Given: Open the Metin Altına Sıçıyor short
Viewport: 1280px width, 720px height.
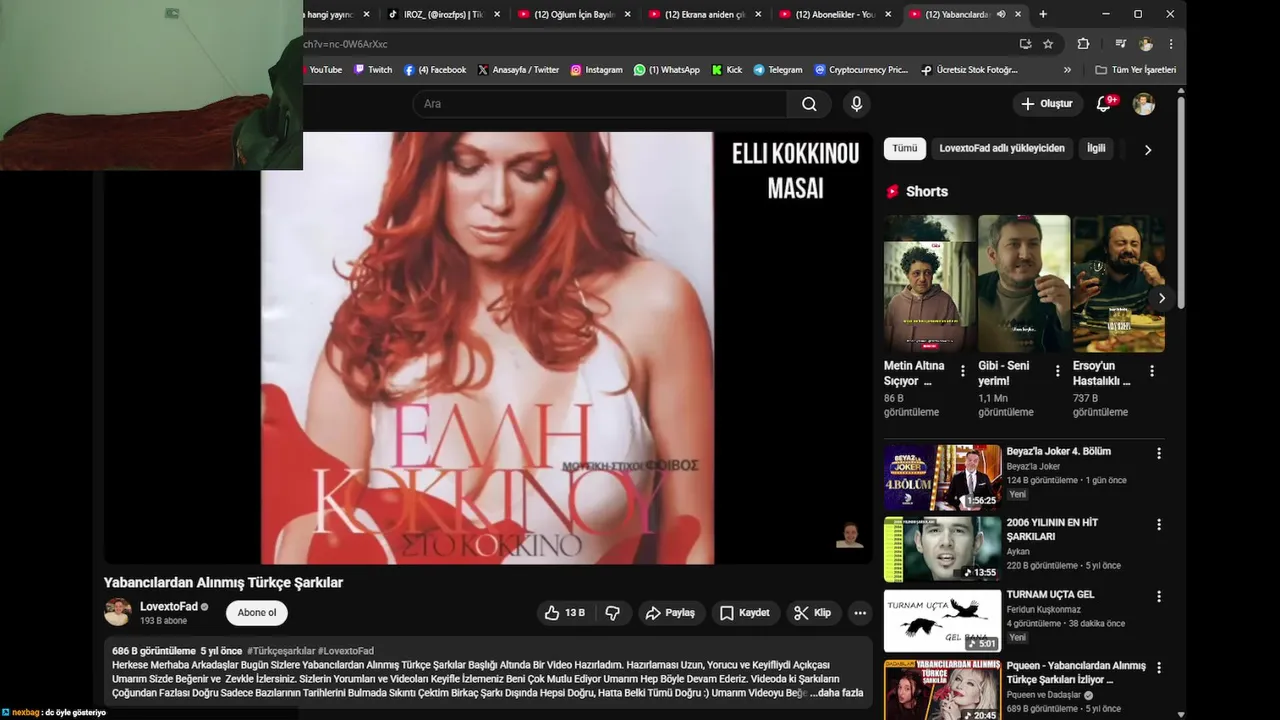Looking at the screenshot, I should point(929,284).
